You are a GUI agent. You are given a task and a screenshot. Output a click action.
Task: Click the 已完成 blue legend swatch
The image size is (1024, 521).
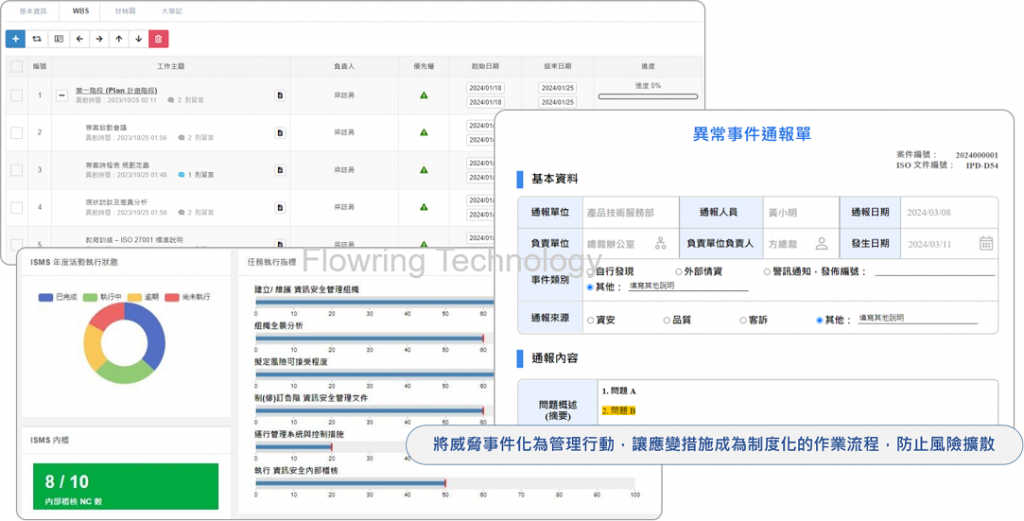point(45,298)
